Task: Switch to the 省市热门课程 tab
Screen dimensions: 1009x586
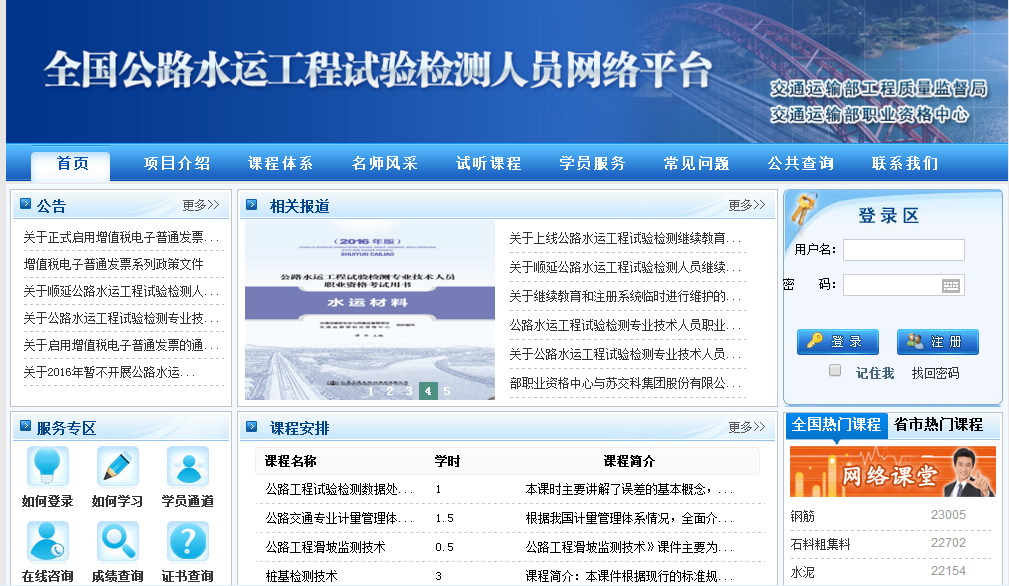Action: (938, 425)
